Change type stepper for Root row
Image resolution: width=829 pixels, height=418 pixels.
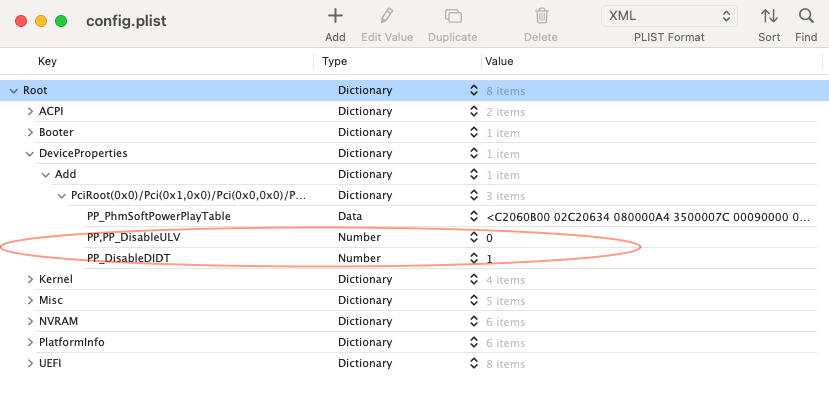pyautogui.click(x=474, y=90)
